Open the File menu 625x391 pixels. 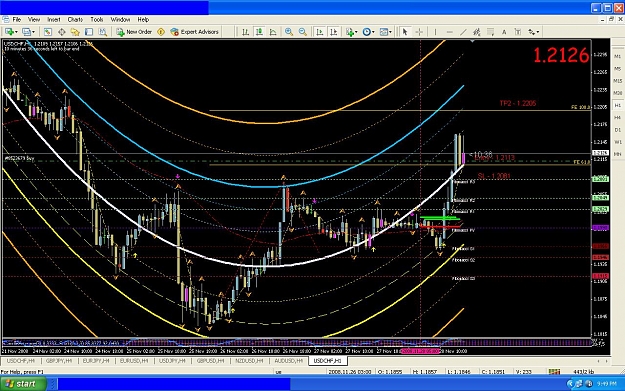point(17,20)
